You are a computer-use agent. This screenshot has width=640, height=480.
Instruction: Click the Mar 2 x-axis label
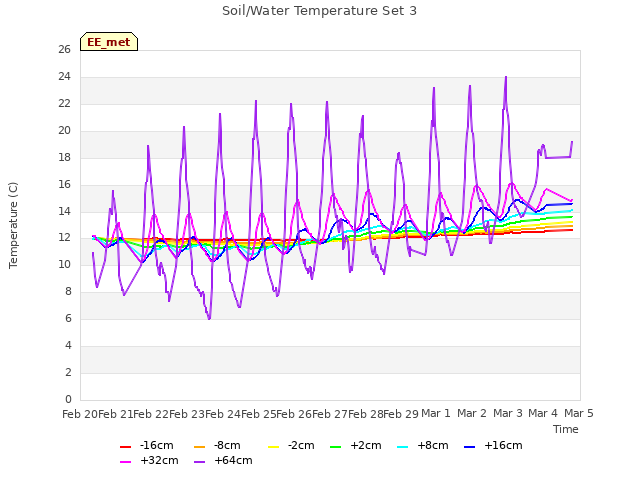pos(472,413)
